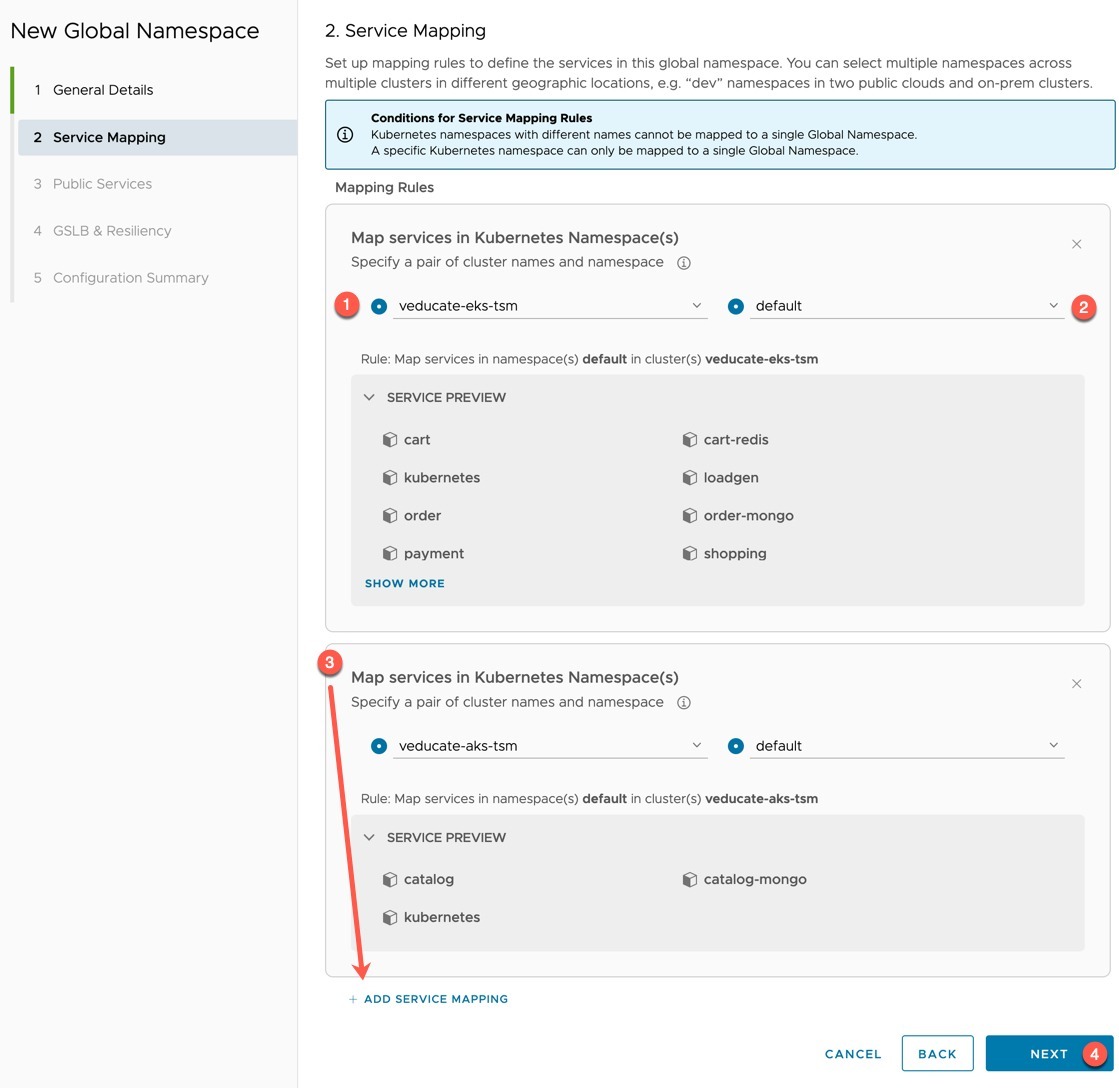
Task: Click the order service cube icon
Action: (390, 515)
